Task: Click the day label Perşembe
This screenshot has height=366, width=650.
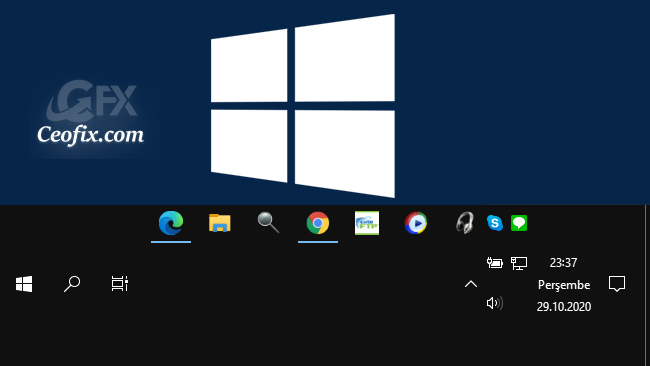Action: [x=564, y=285]
